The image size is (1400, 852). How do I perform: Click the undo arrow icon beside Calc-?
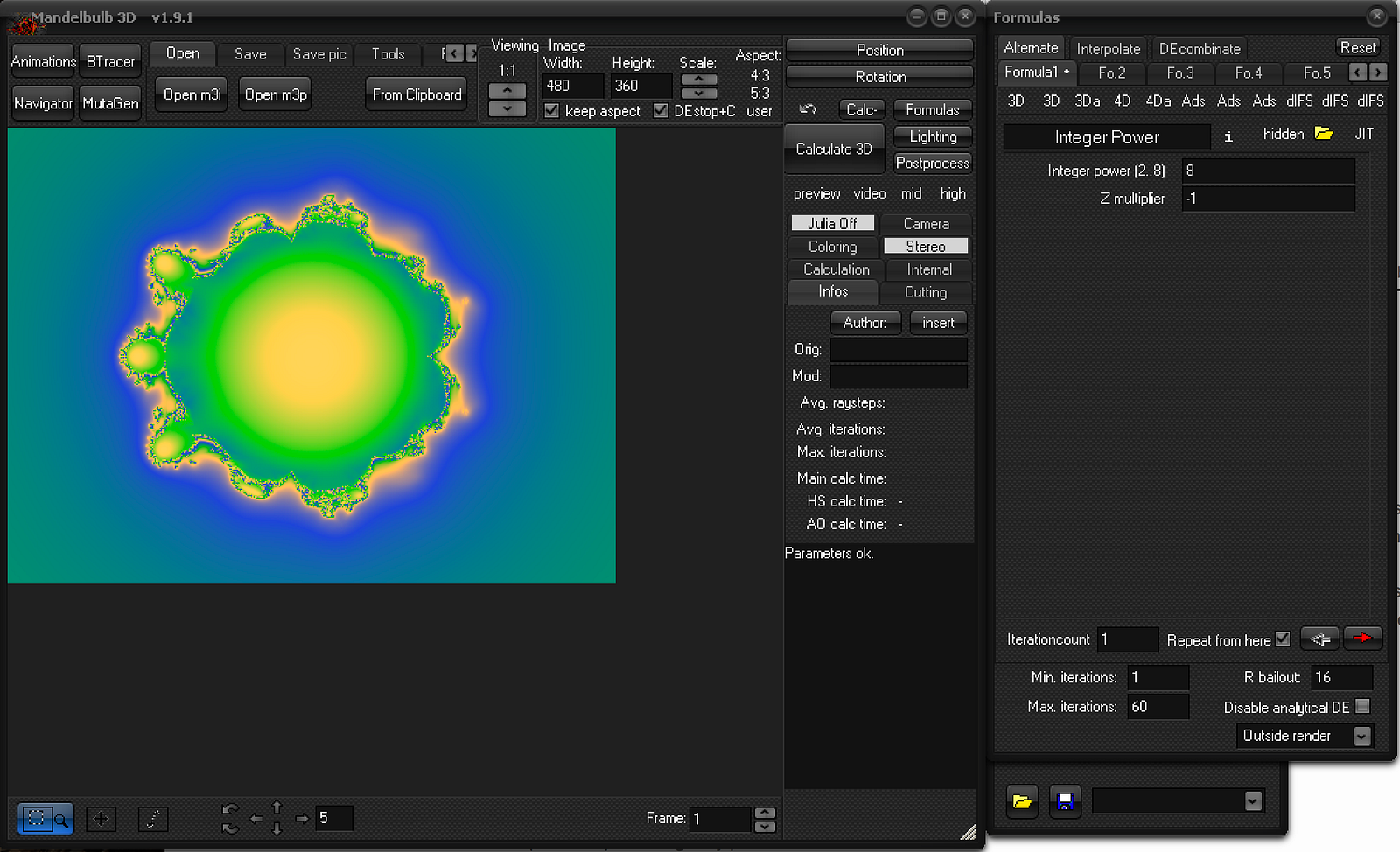pos(808,109)
